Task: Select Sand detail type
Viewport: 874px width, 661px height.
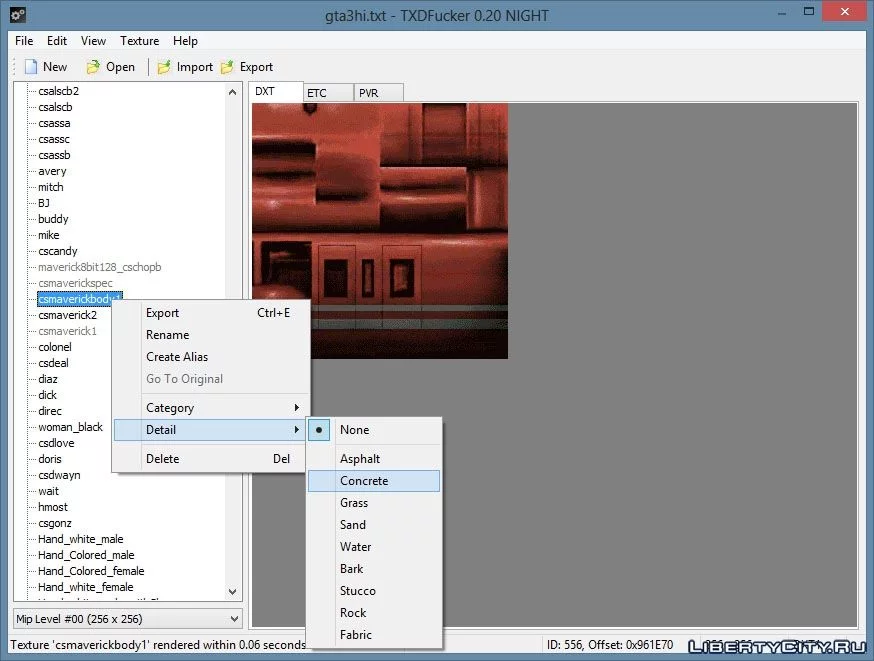Action: tap(374, 524)
